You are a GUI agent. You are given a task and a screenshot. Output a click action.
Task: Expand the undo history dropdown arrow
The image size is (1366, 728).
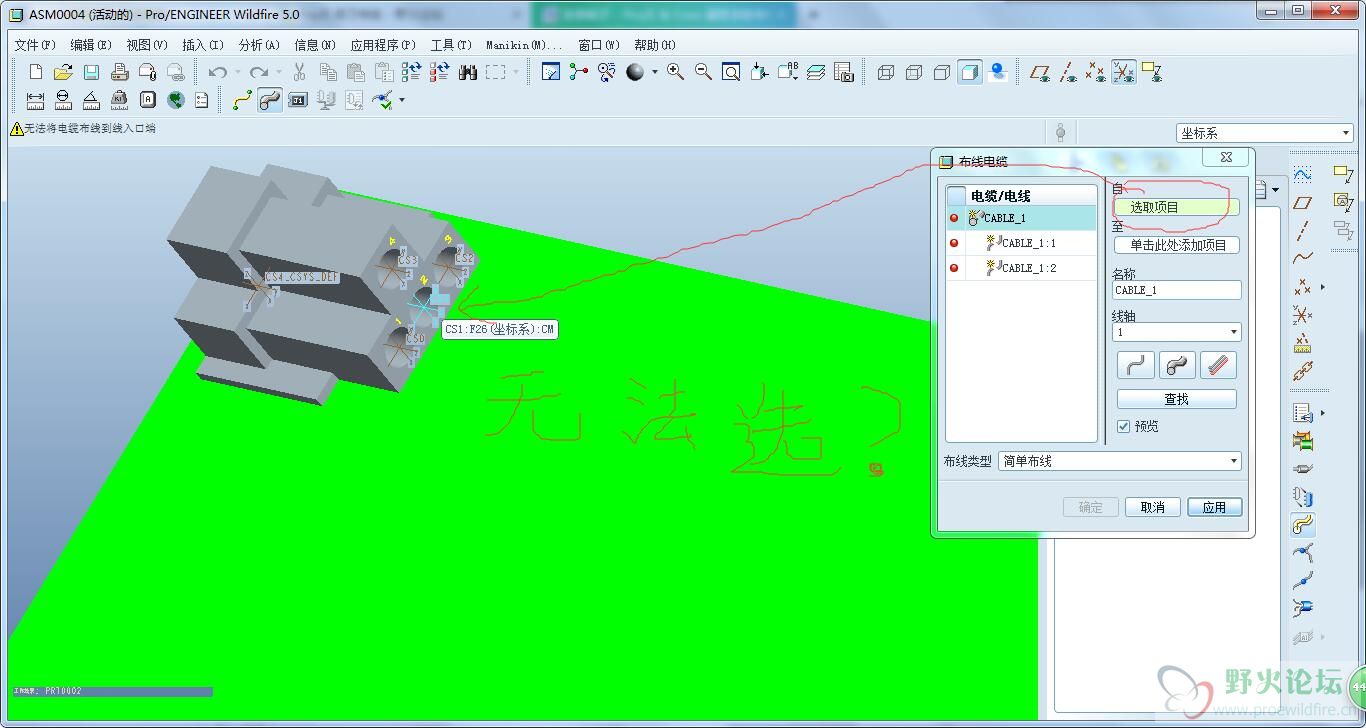pos(237,72)
